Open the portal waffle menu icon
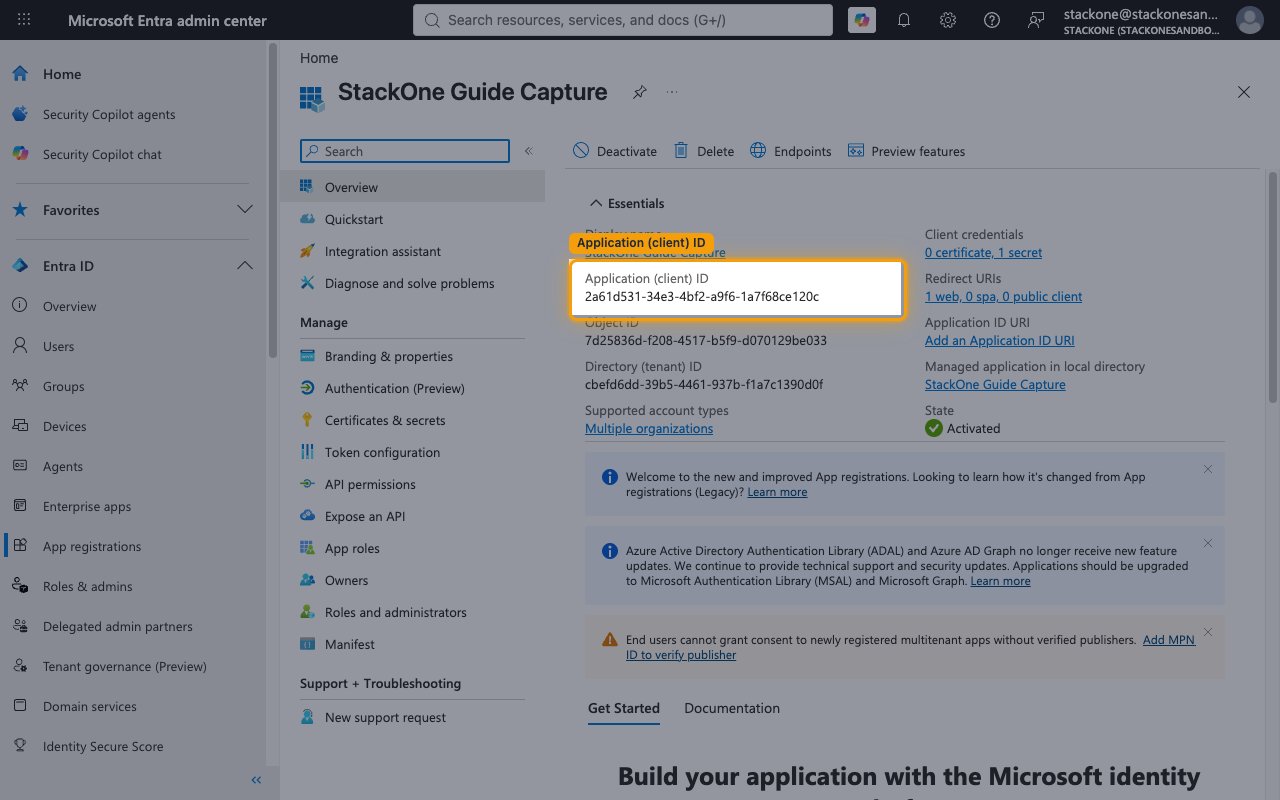The width and height of the screenshot is (1280, 800). click(24, 20)
